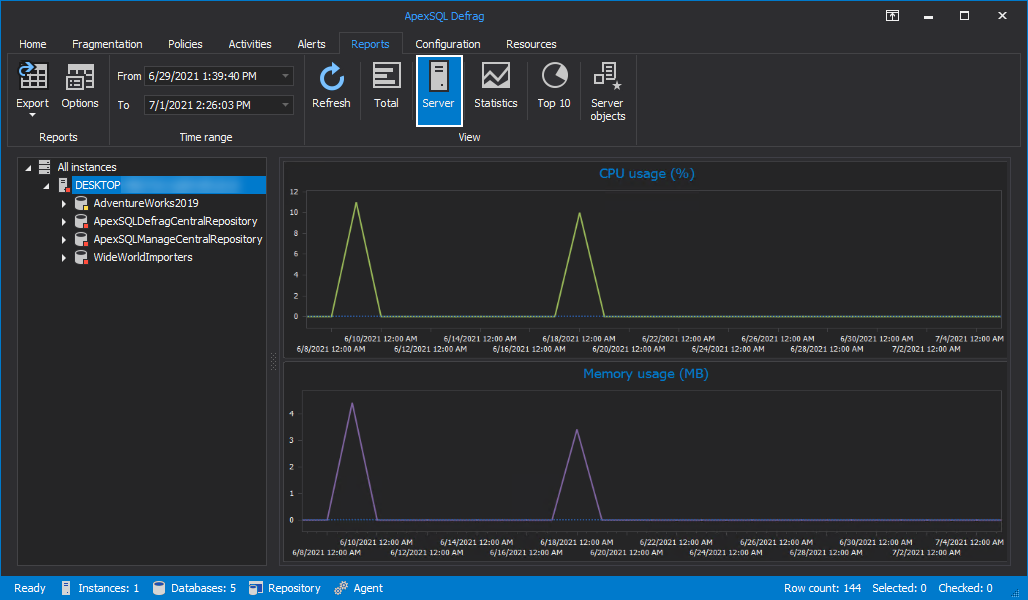Show the Top 10 report
The width and height of the screenshot is (1028, 600).
point(554,87)
